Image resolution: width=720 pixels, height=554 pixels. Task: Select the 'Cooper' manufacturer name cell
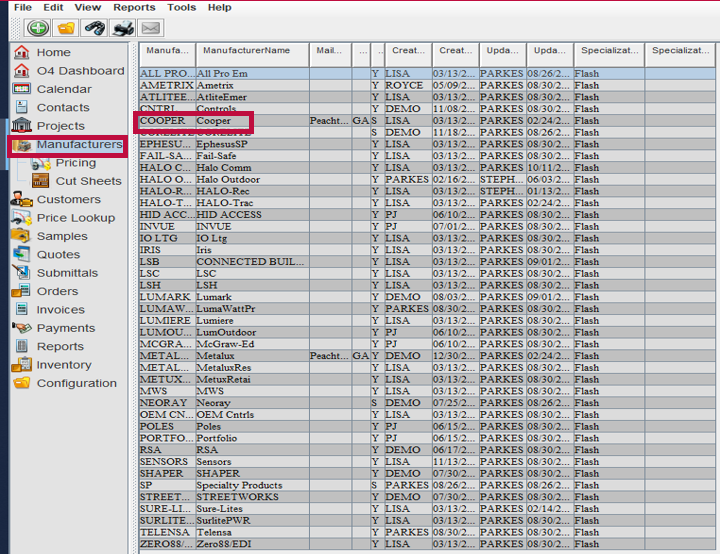[253, 121]
